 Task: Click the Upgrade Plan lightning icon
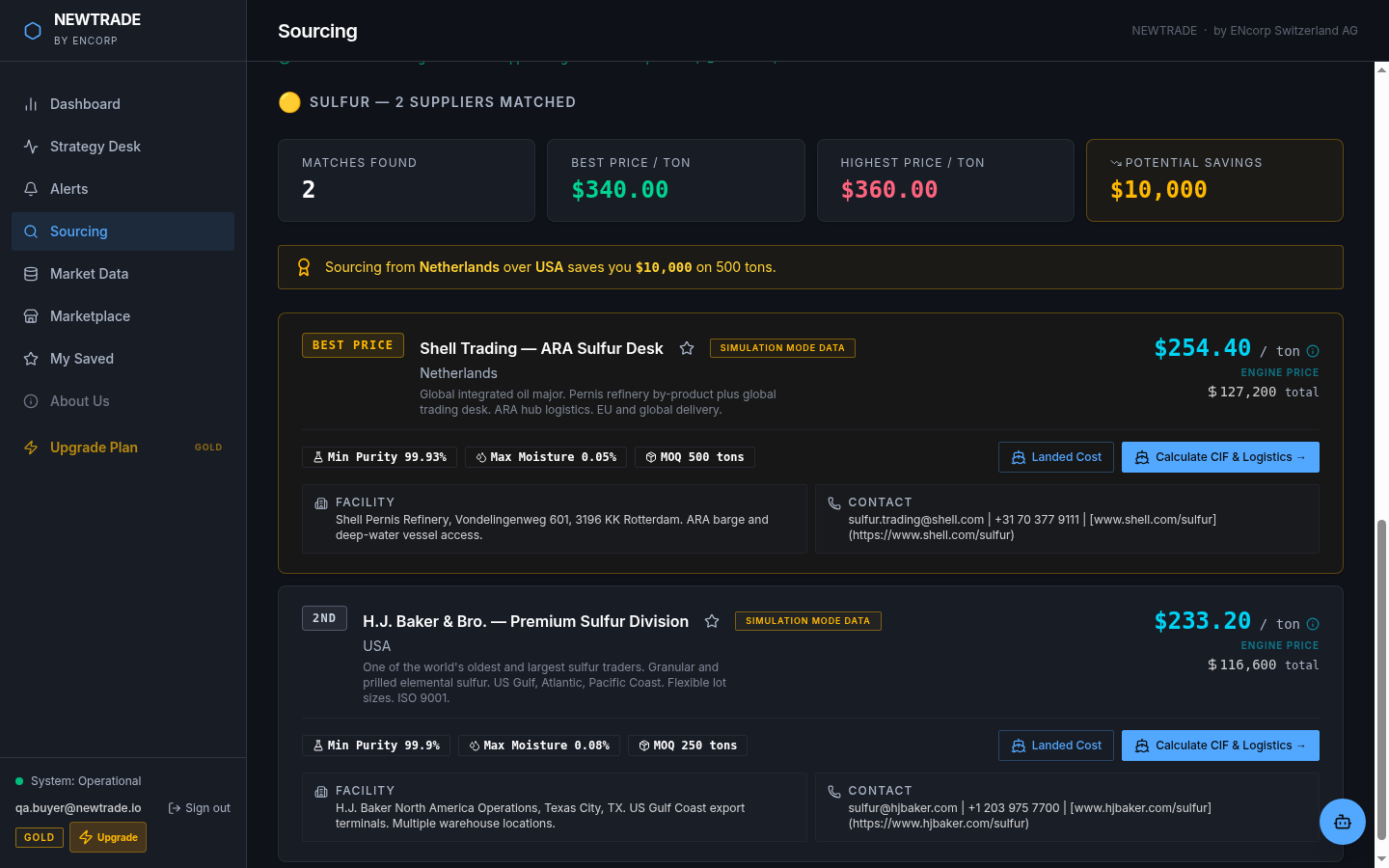pos(31,448)
